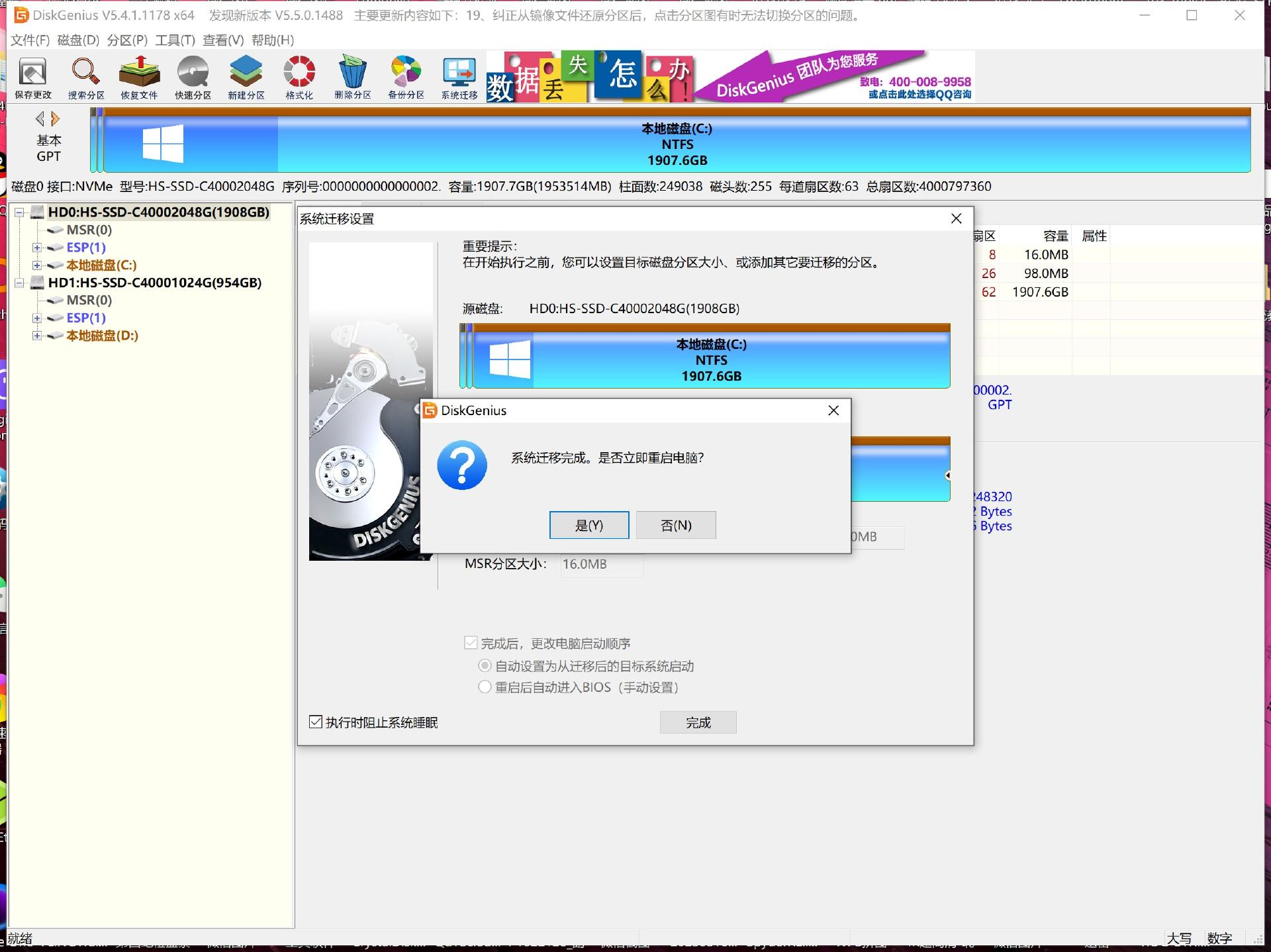1271x952 pixels.
Task: Click the 否(N) button in the dialog
Action: 675,525
